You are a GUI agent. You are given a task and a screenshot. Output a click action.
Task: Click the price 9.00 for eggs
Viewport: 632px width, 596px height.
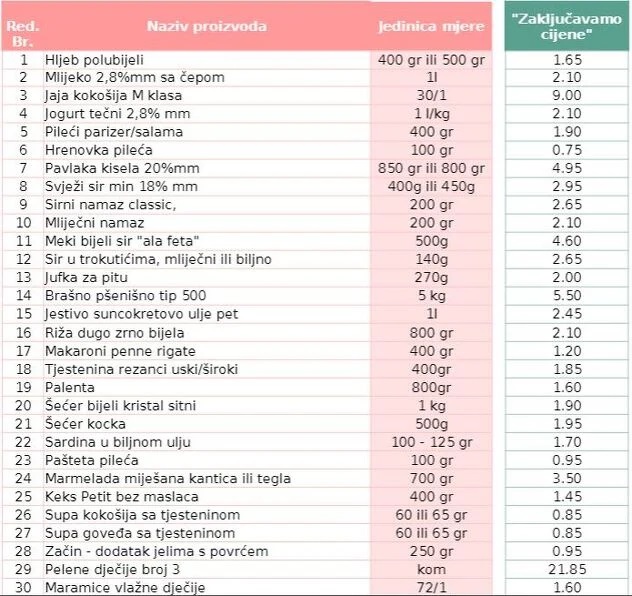tap(566, 96)
